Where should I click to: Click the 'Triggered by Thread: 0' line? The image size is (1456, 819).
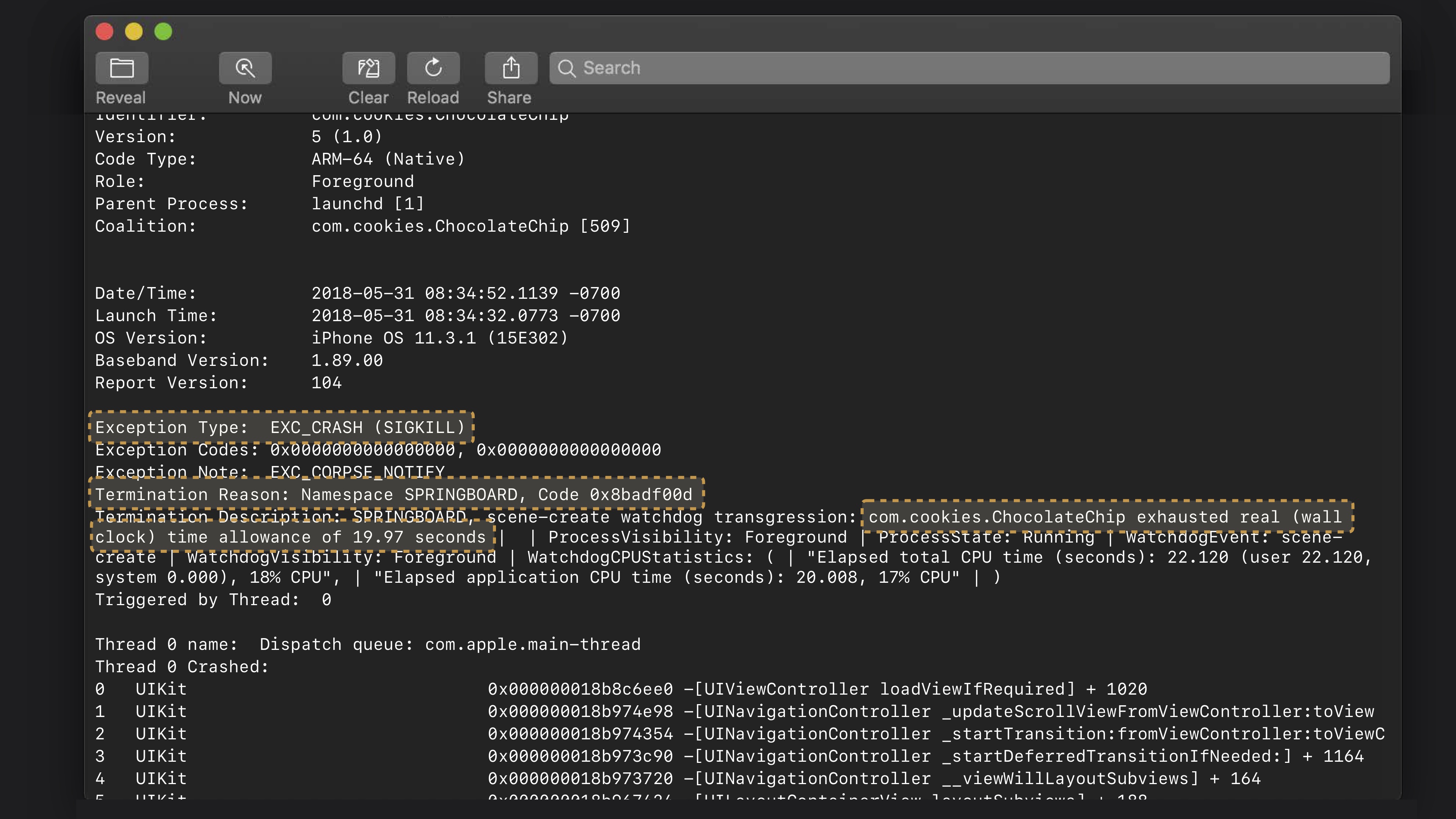(213, 600)
